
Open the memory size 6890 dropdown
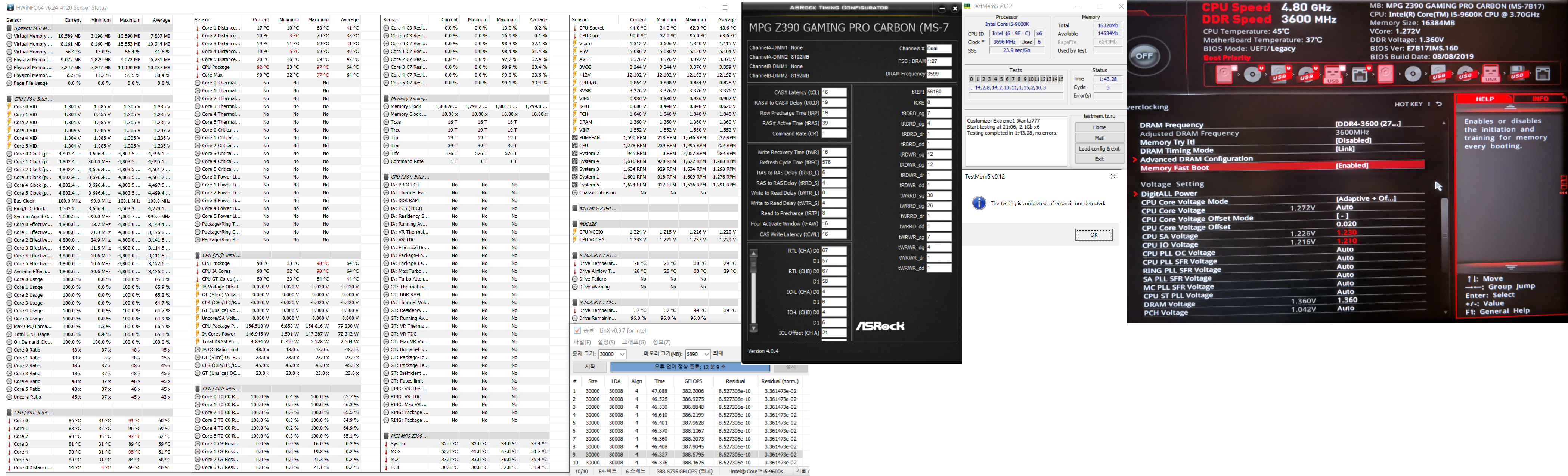coord(706,354)
